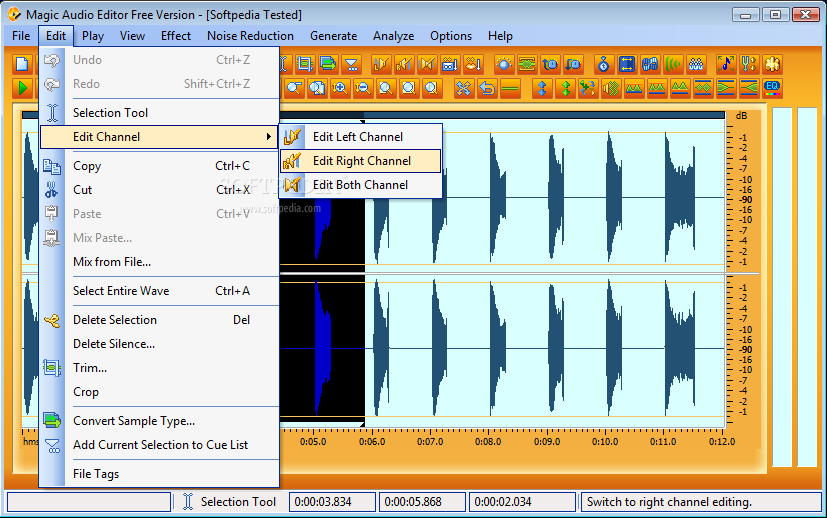Click the fade out triangle toolbar icon

click(x=726, y=88)
